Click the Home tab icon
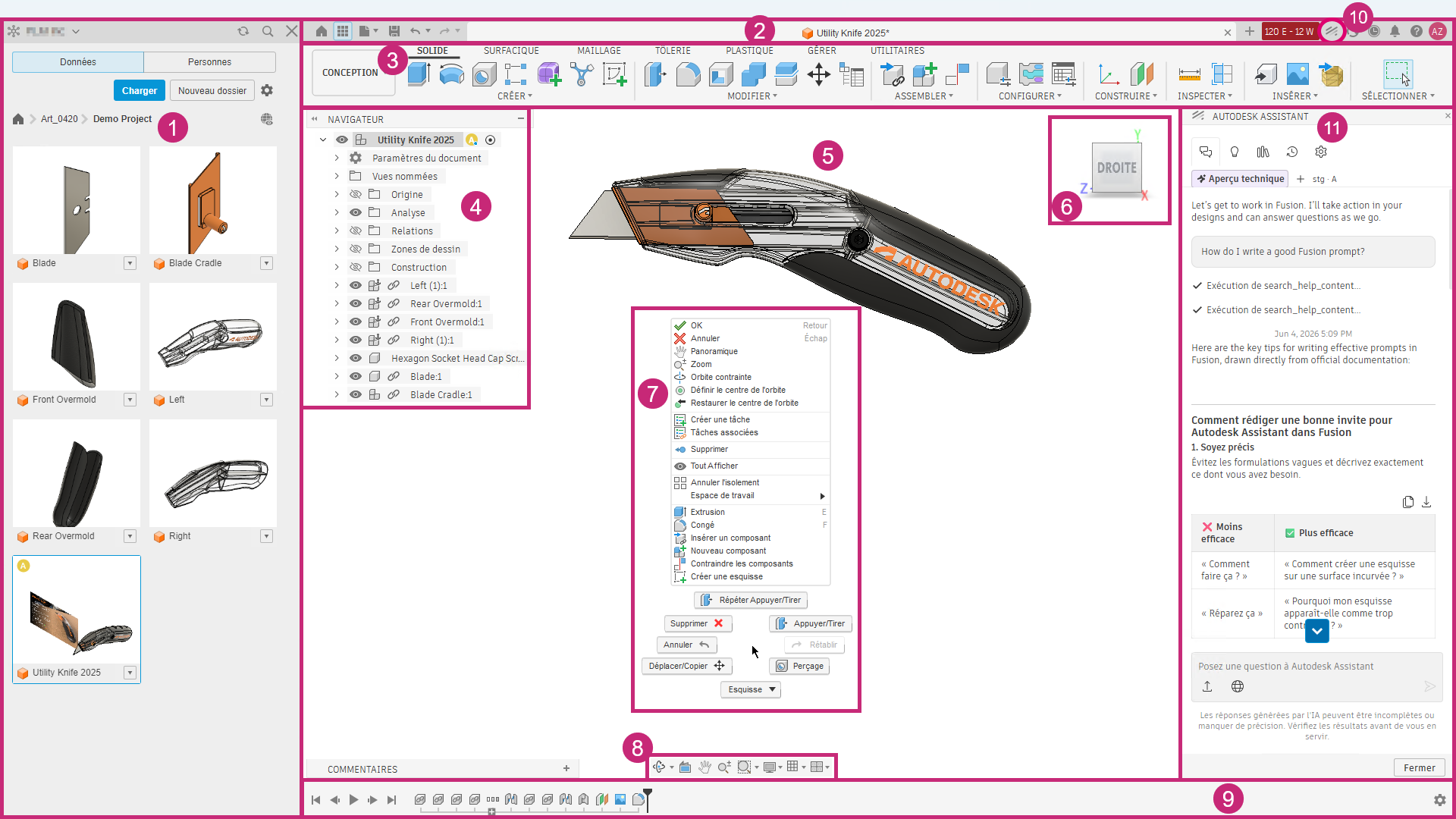1456x819 pixels. tap(322, 31)
